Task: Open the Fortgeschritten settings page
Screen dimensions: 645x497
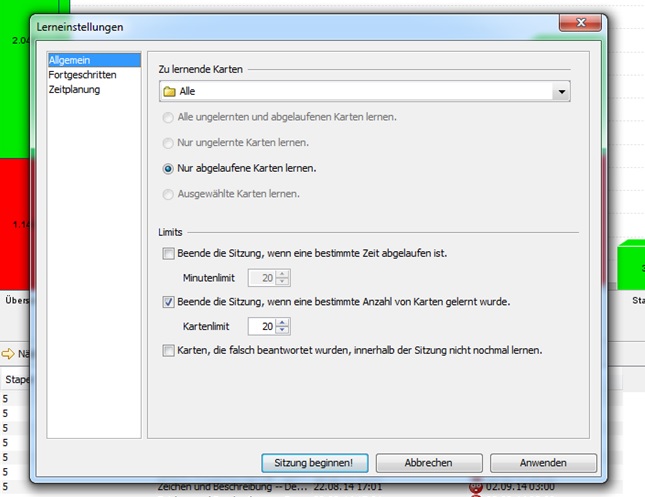Action: click(82, 75)
